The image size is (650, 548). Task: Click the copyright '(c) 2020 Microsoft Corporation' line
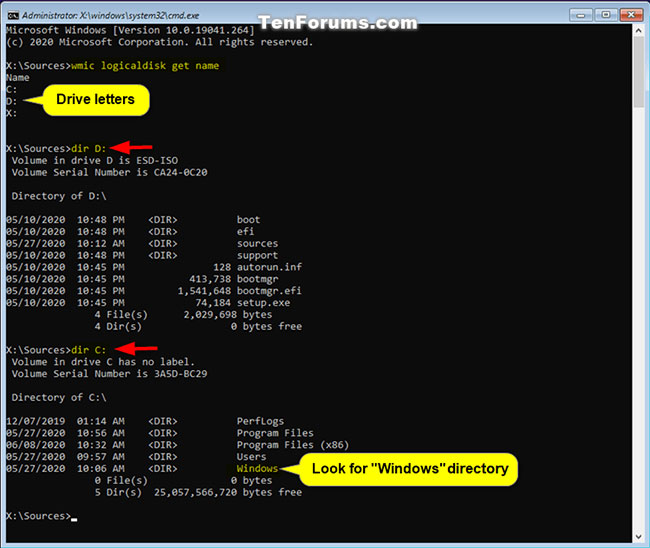click(x=160, y=42)
